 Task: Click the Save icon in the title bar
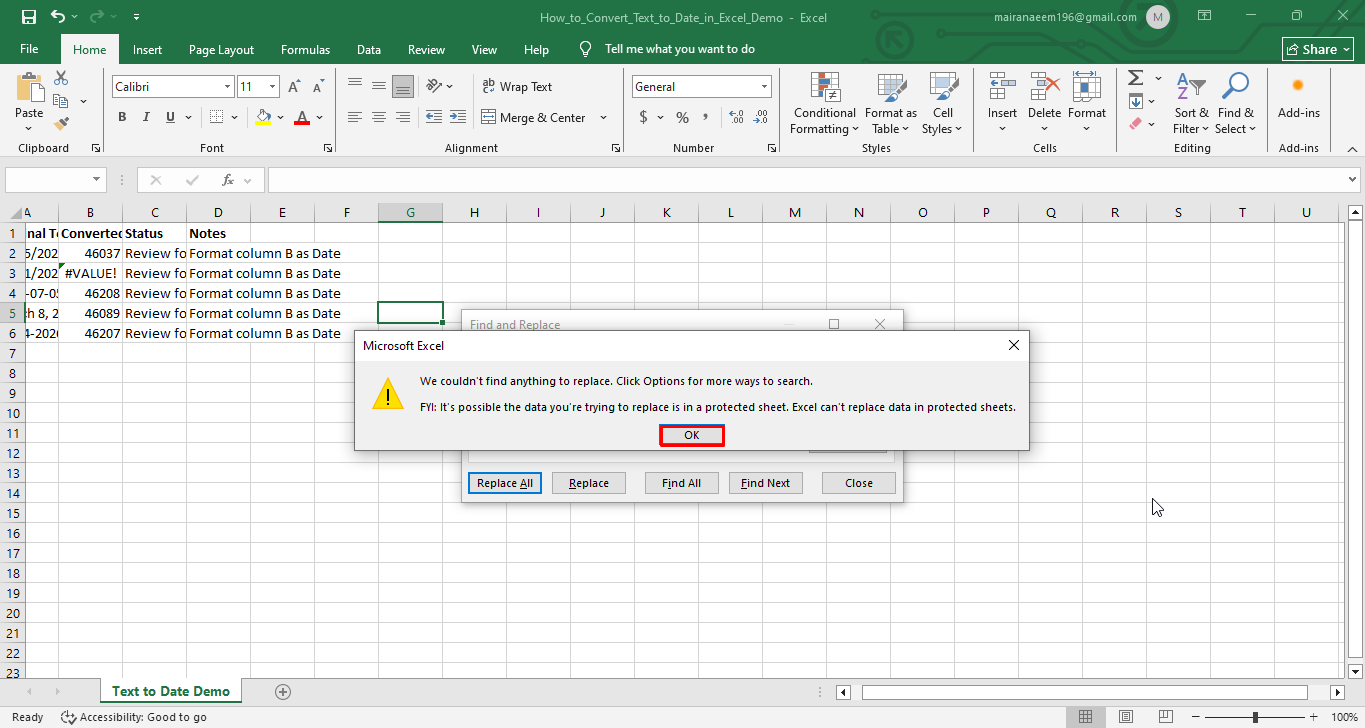tap(28, 17)
